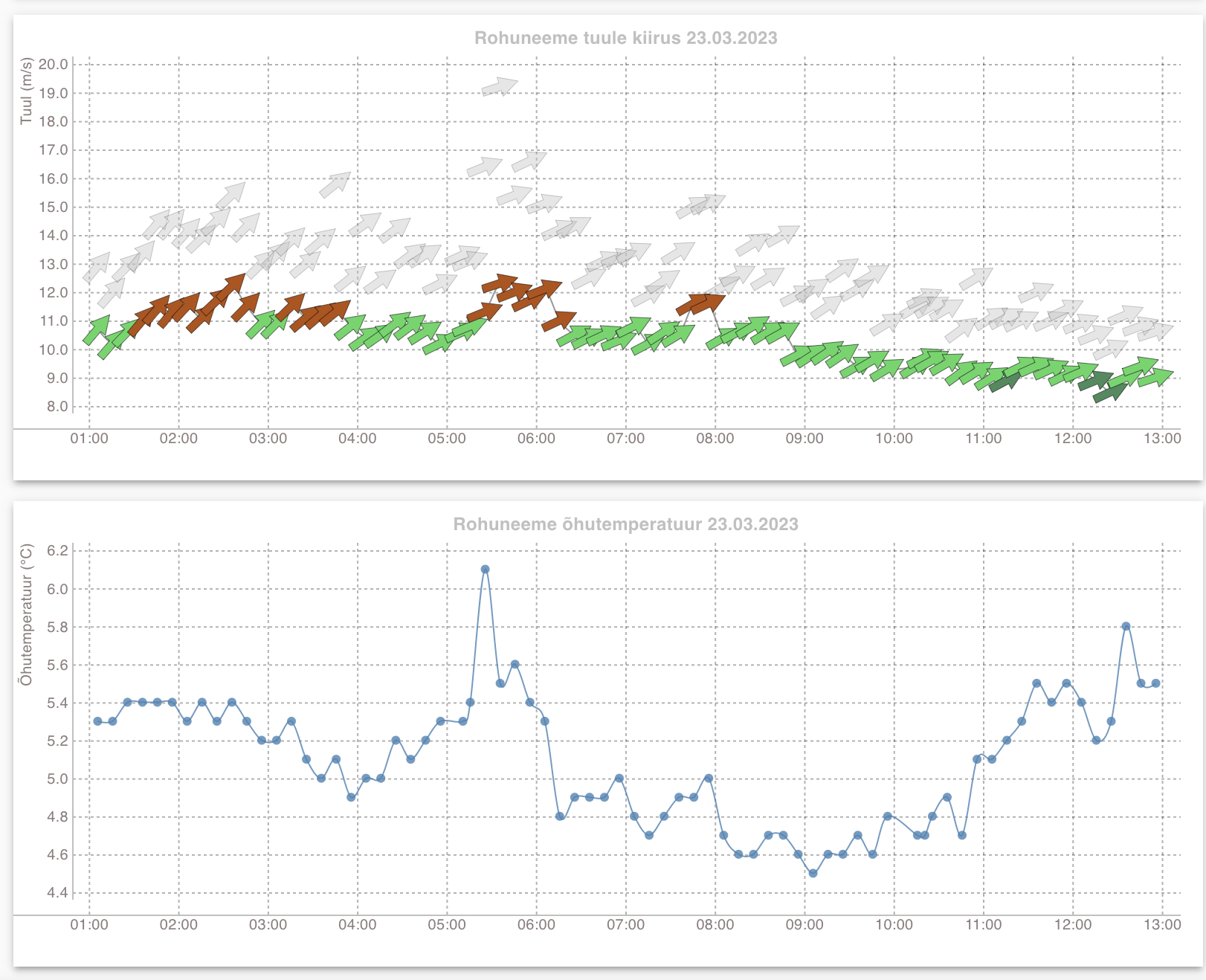Select the first temperature data point after 01:00
Viewport: 1206px width, 980px height.
(x=97, y=721)
